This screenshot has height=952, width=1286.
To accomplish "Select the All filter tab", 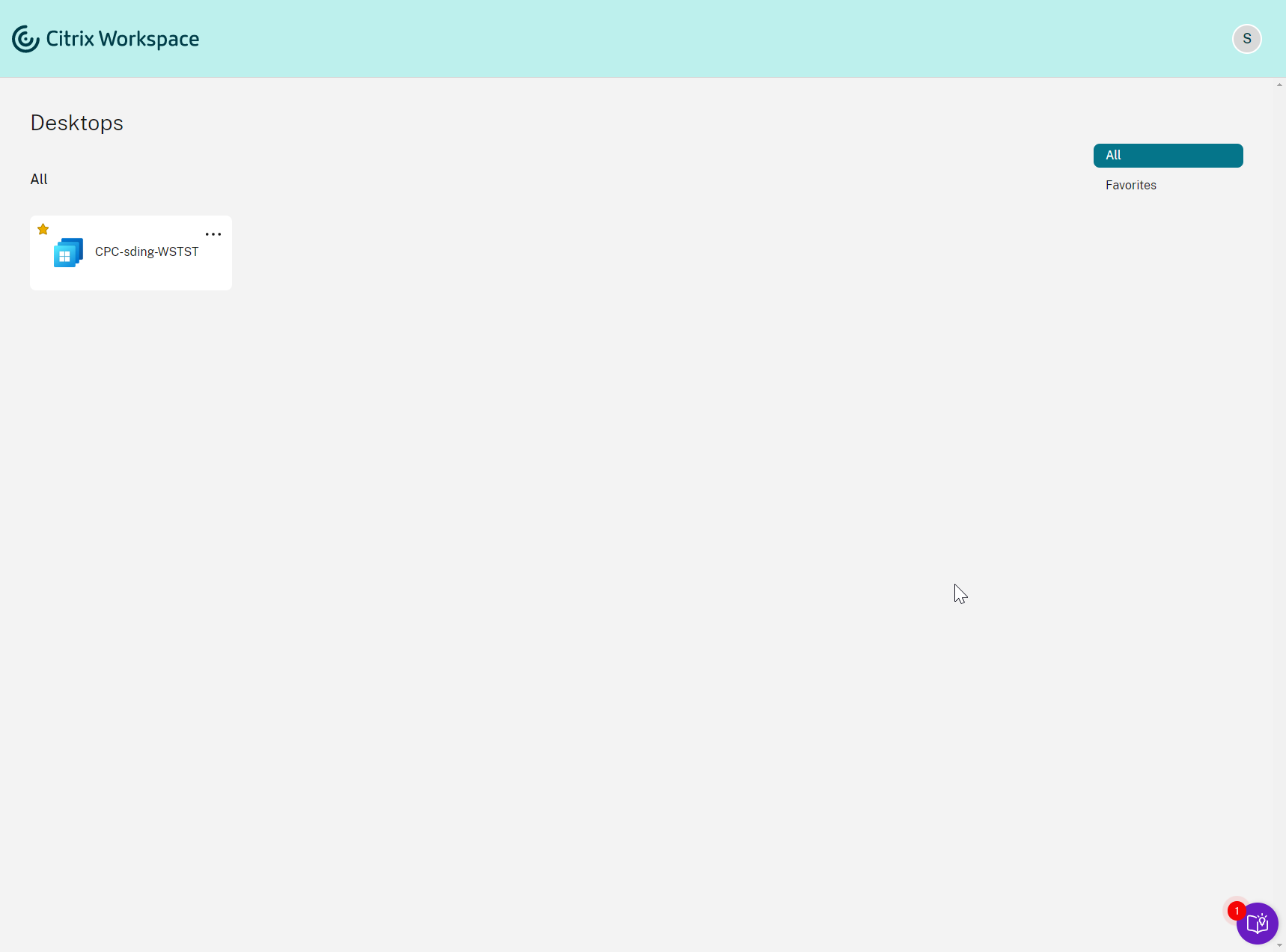I will [x=1168, y=156].
